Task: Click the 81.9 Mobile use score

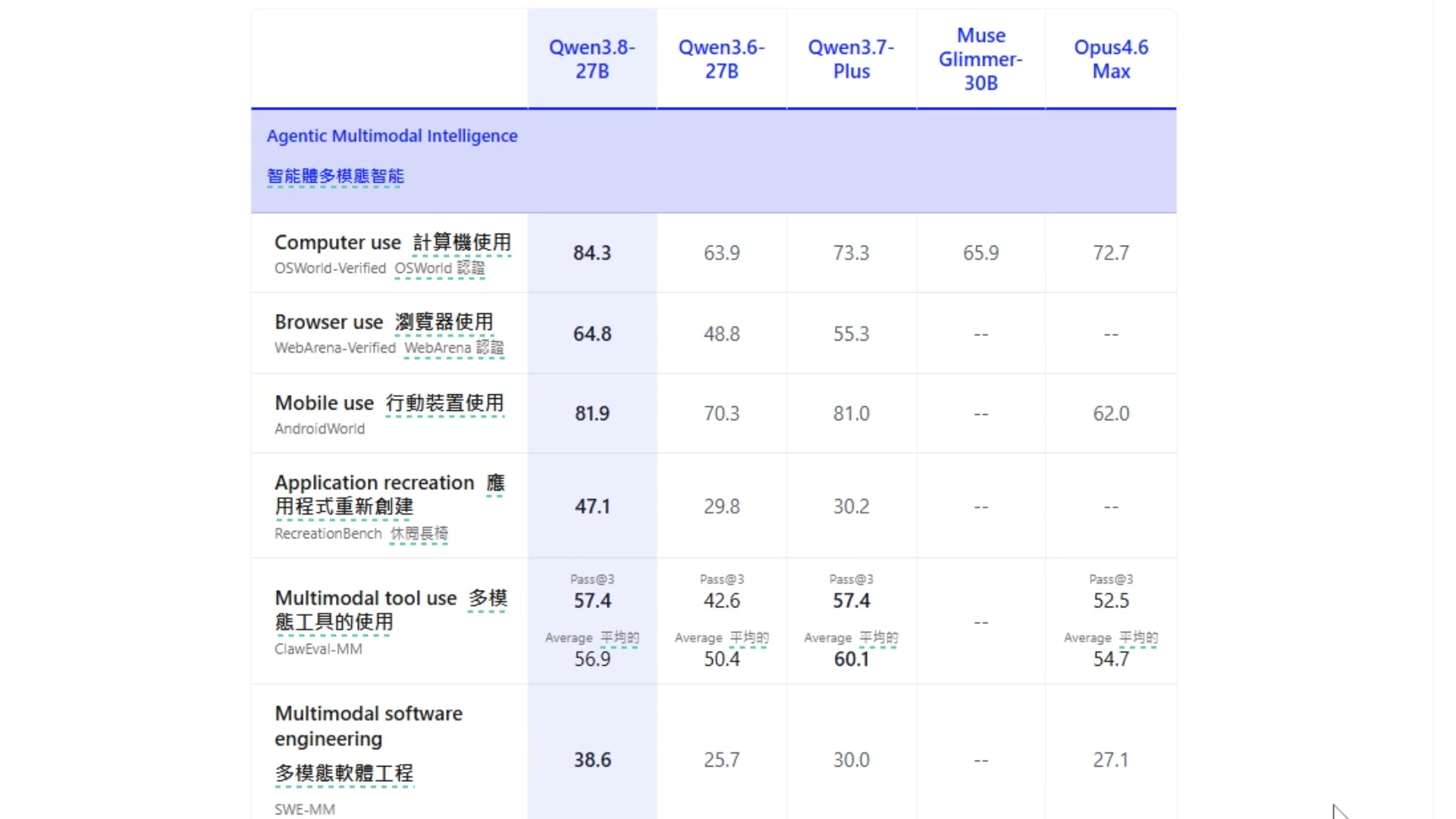Action: coord(592,413)
